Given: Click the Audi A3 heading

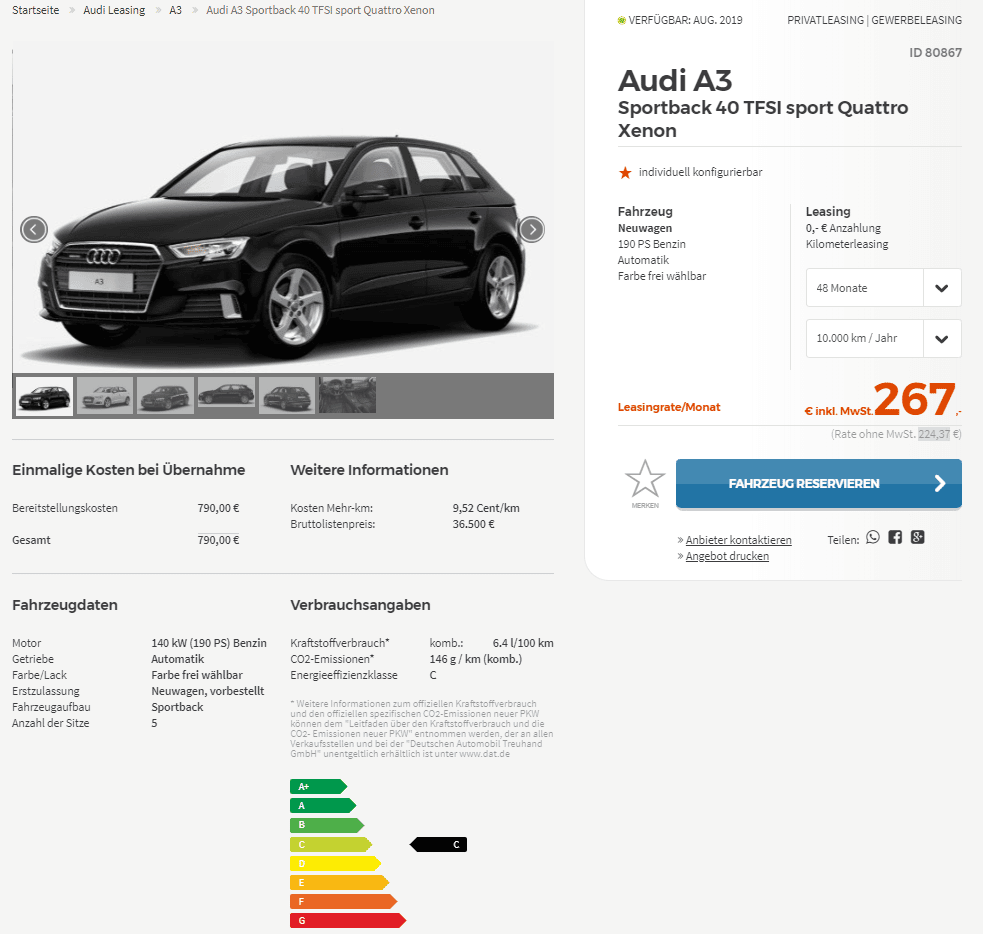Looking at the screenshot, I should coord(675,80).
